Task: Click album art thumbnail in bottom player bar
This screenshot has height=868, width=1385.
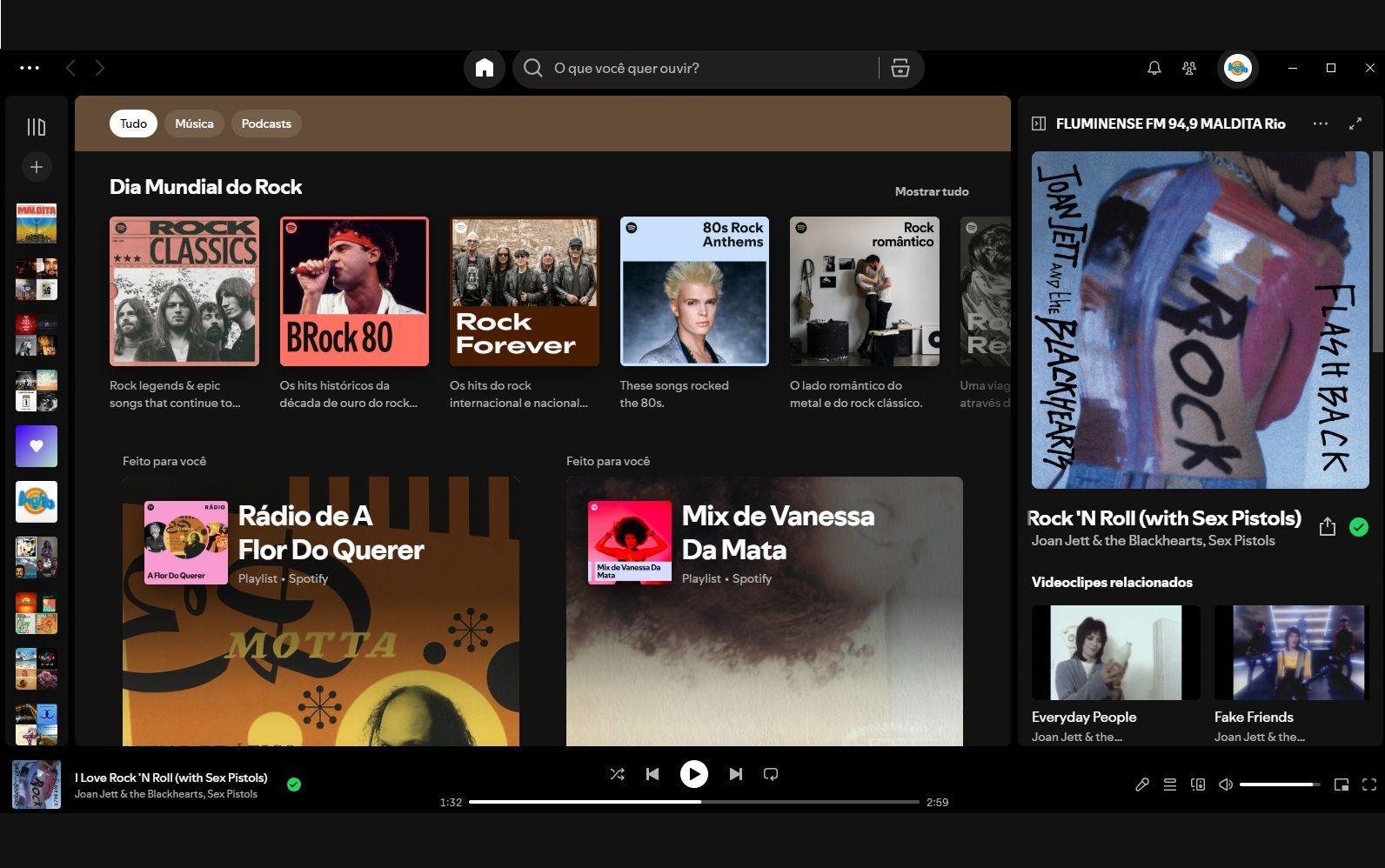Action: (x=37, y=785)
